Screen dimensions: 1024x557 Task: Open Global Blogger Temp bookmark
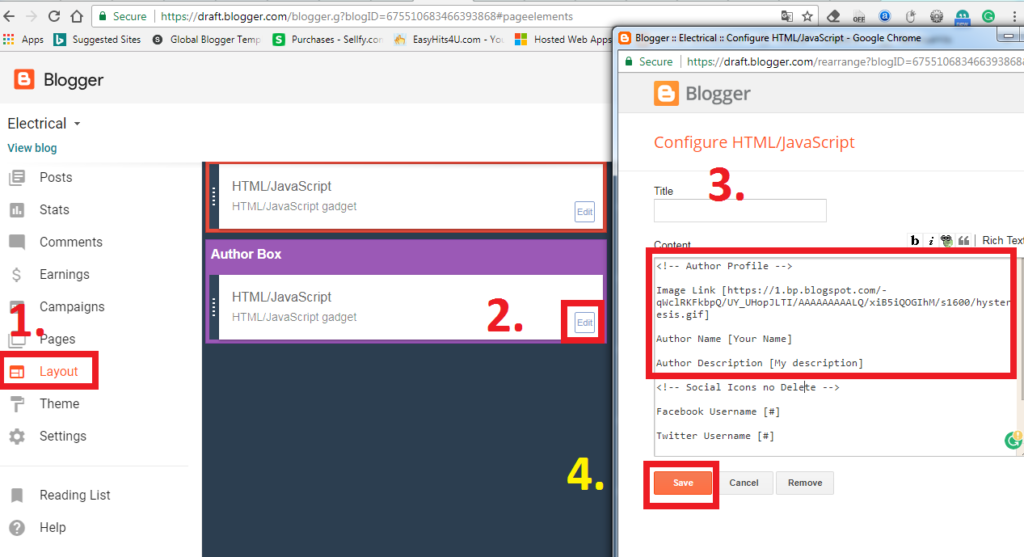point(206,40)
